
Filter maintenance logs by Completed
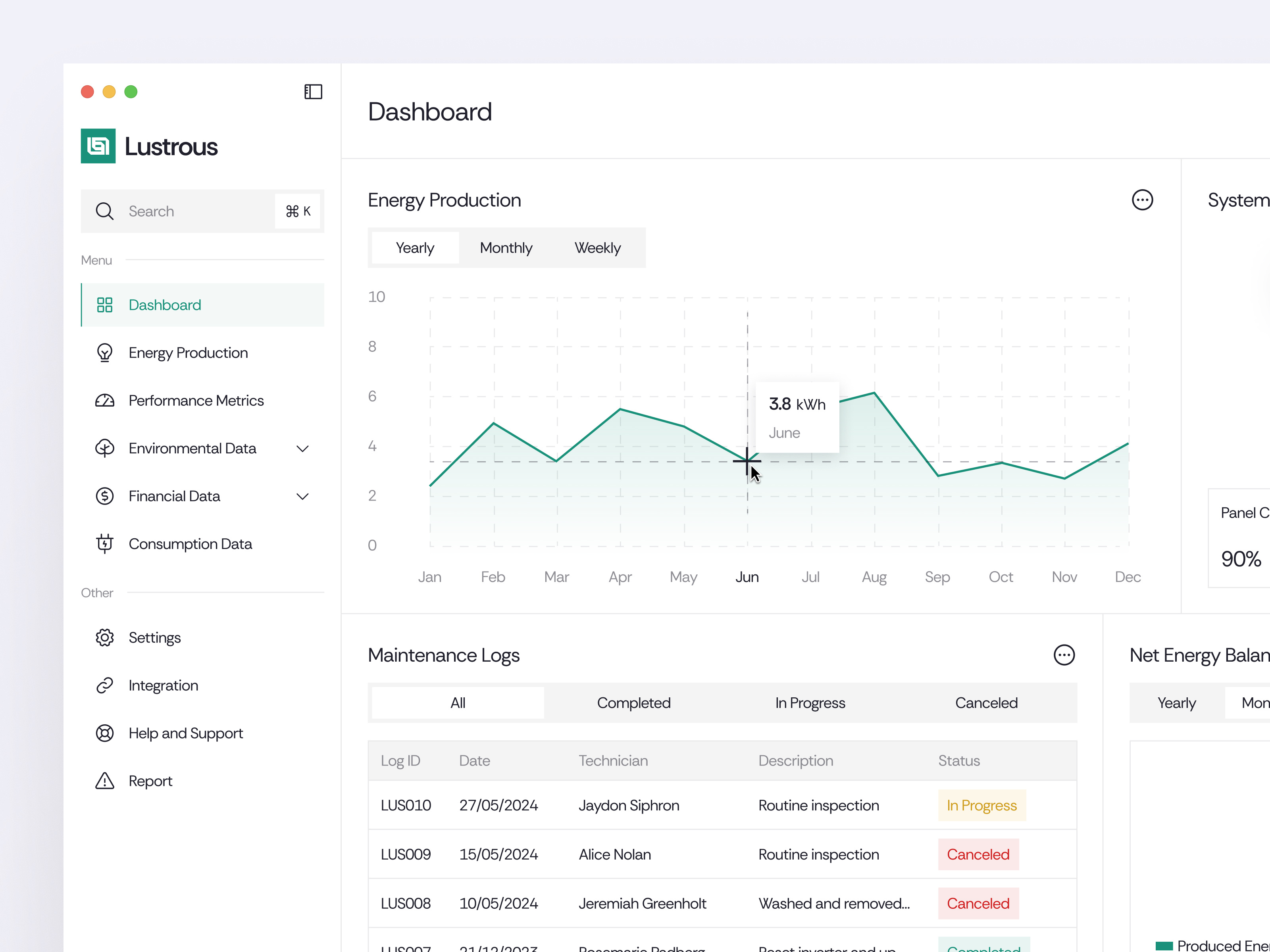tap(634, 702)
